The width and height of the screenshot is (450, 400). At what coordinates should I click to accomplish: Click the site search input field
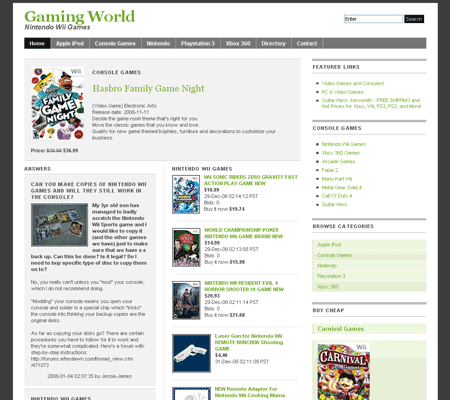coord(373,19)
